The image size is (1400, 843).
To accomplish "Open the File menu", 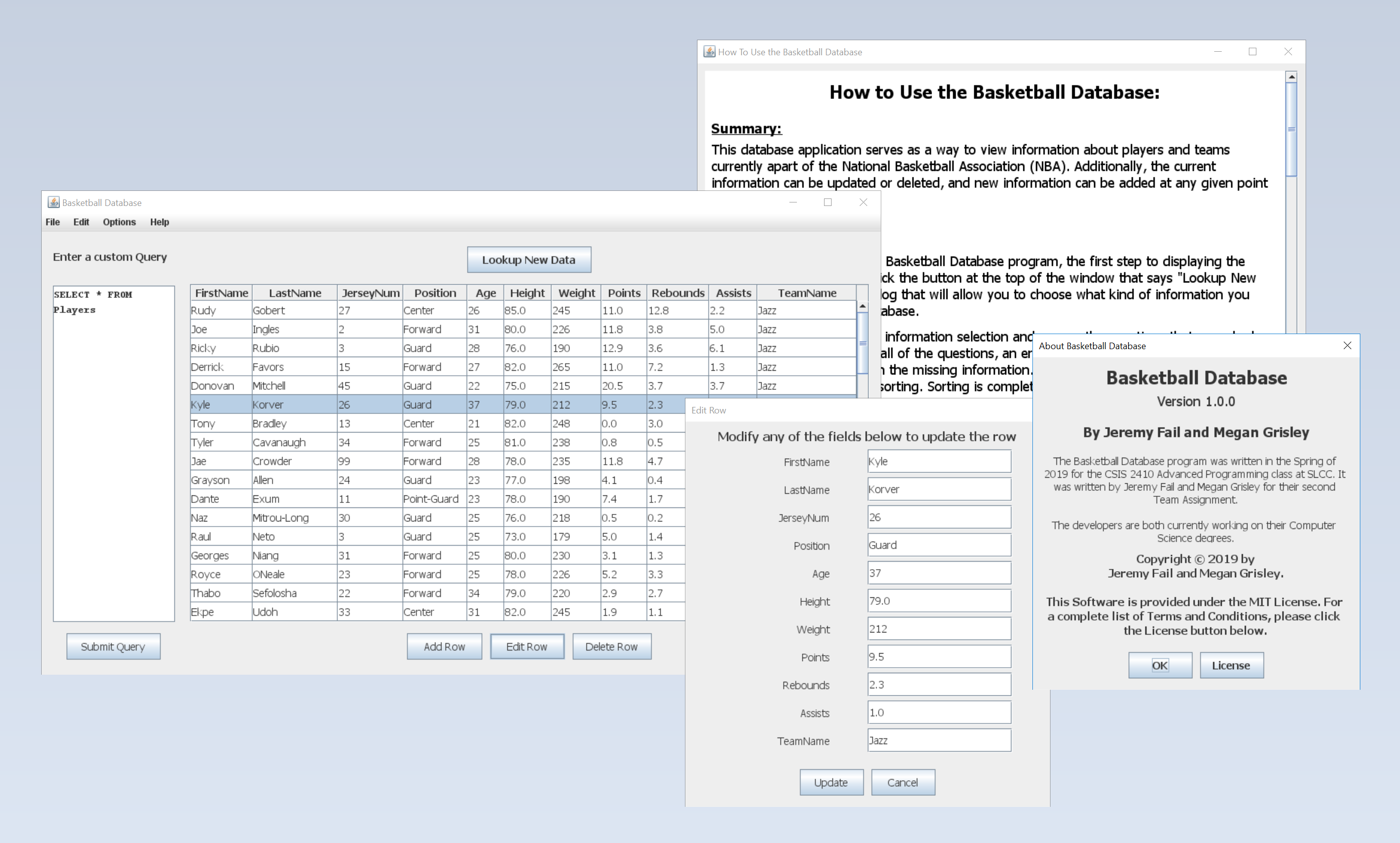I will [x=52, y=222].
